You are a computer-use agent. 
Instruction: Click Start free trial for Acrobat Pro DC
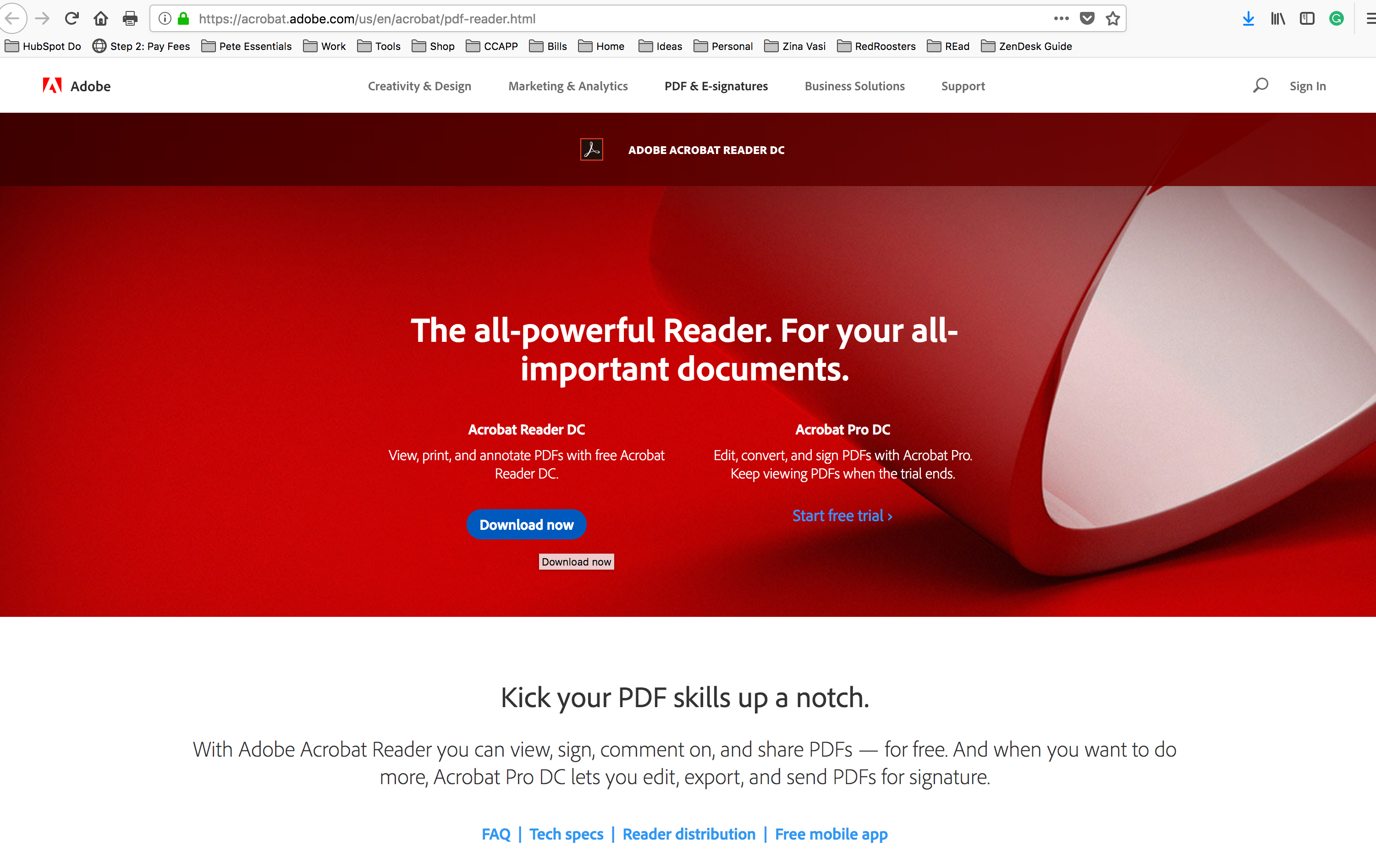[843, 516]
